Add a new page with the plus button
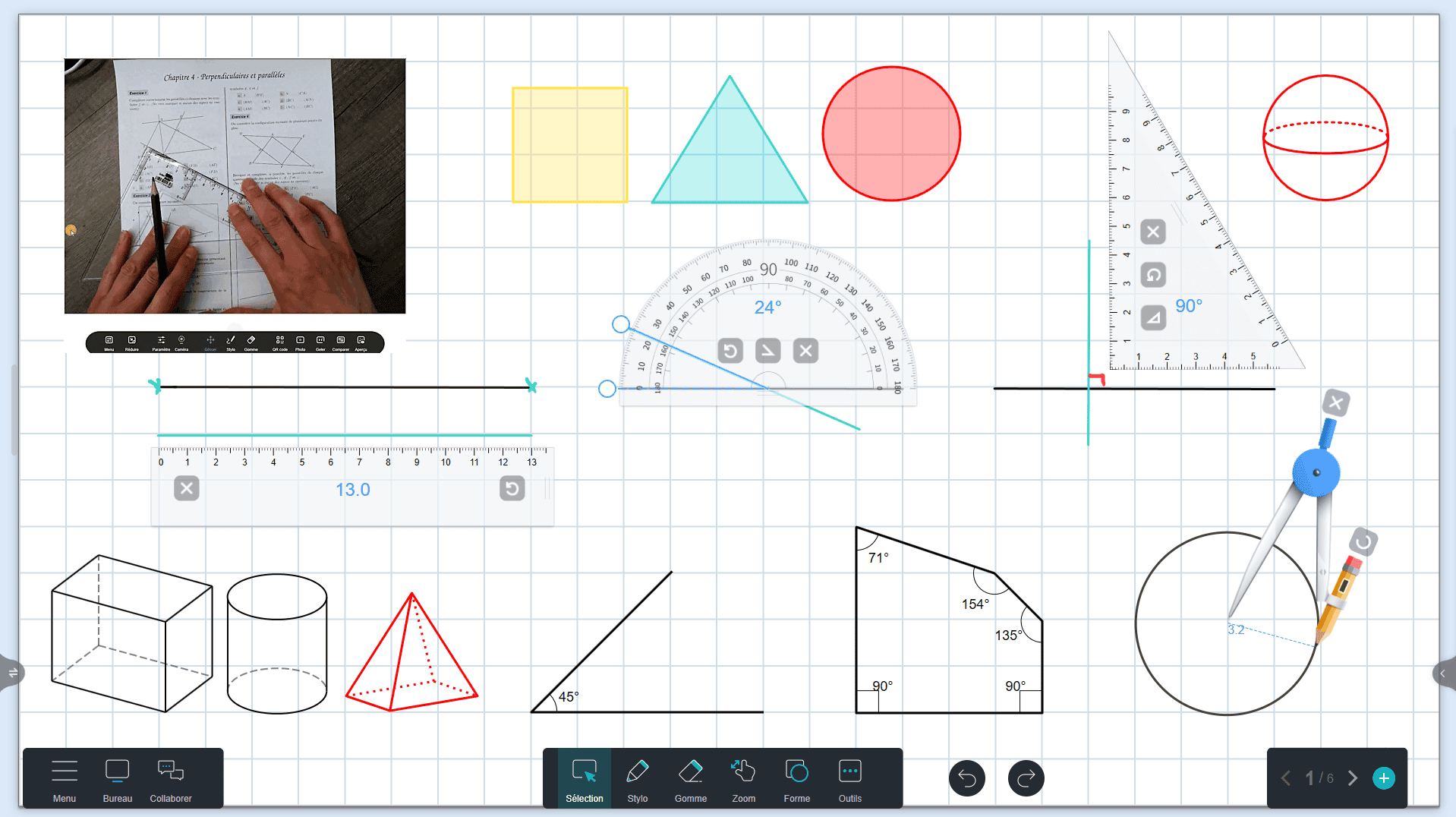 tap(1385, 778)
